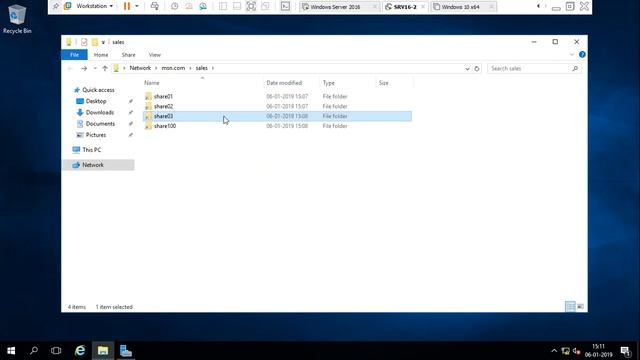This screenshot has width=640, height=360.
Task: Click the revert snapshot icon
Action: (x=189, y=6)
